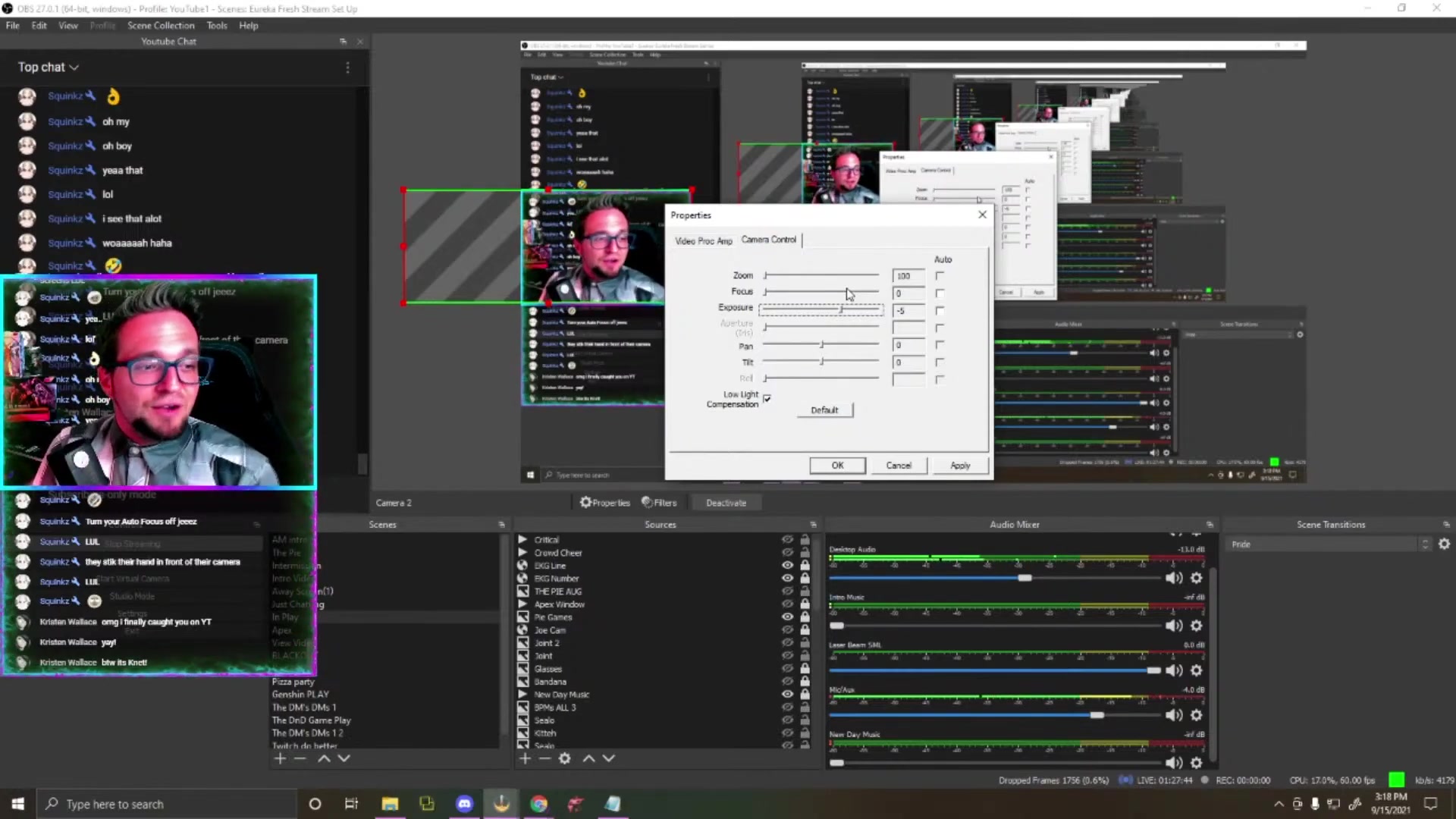
Task: Adjust the Exposure slider
Action: [841, 309]
